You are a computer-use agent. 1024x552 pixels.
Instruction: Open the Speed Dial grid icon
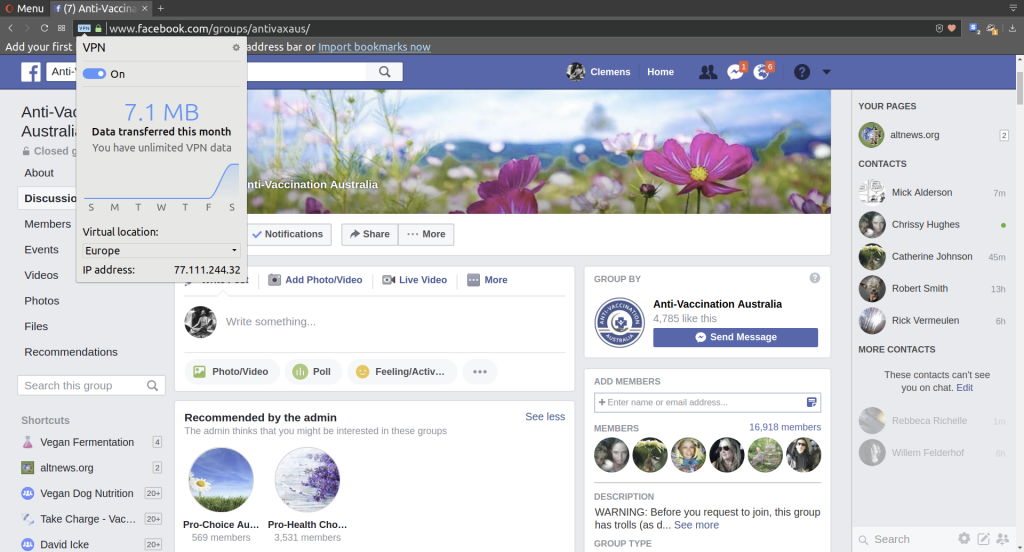tap(61, 28)
